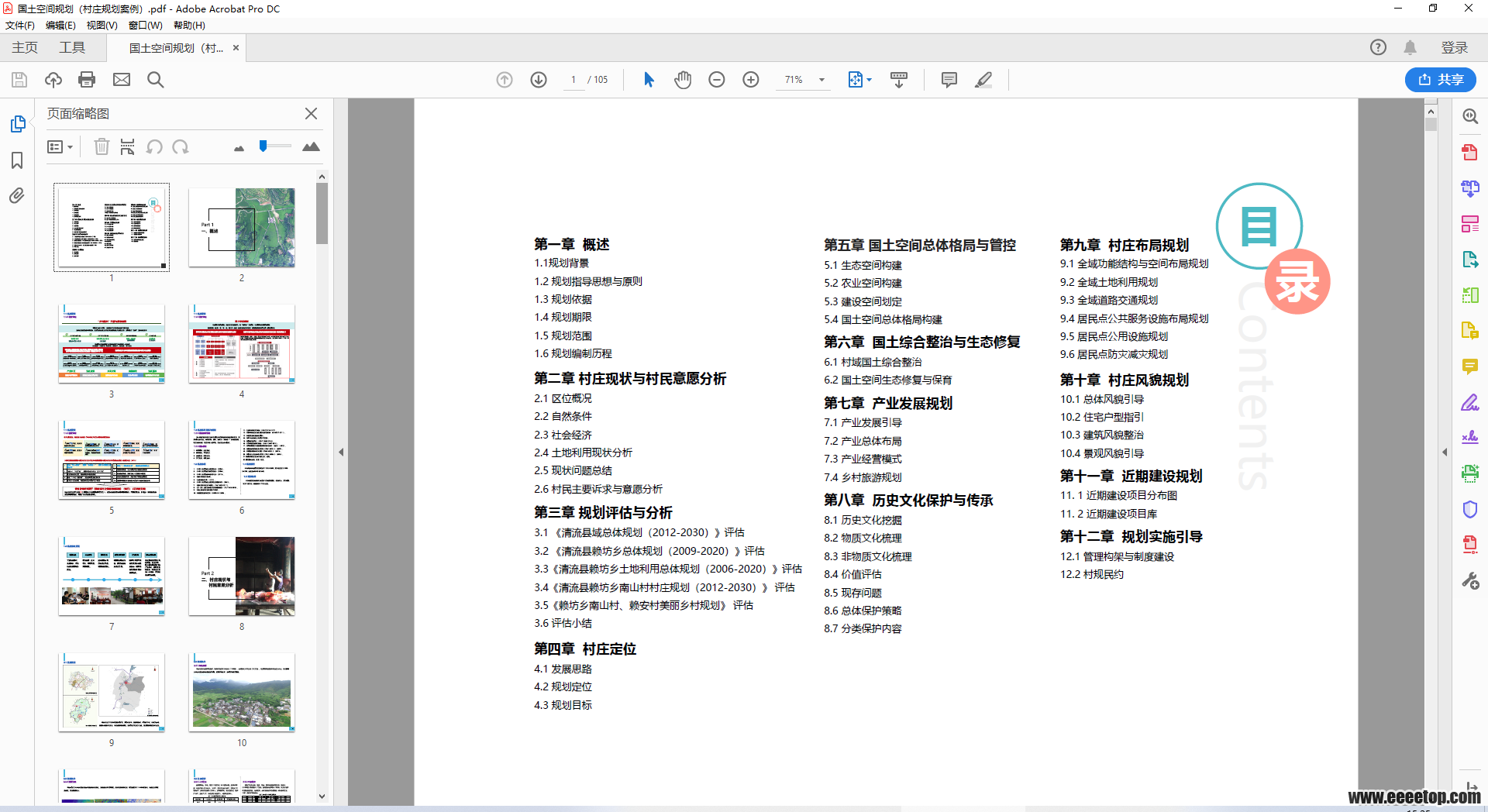Screen dimensions: 1488x812
Task: Open notifications bell
Action: 1410,47
